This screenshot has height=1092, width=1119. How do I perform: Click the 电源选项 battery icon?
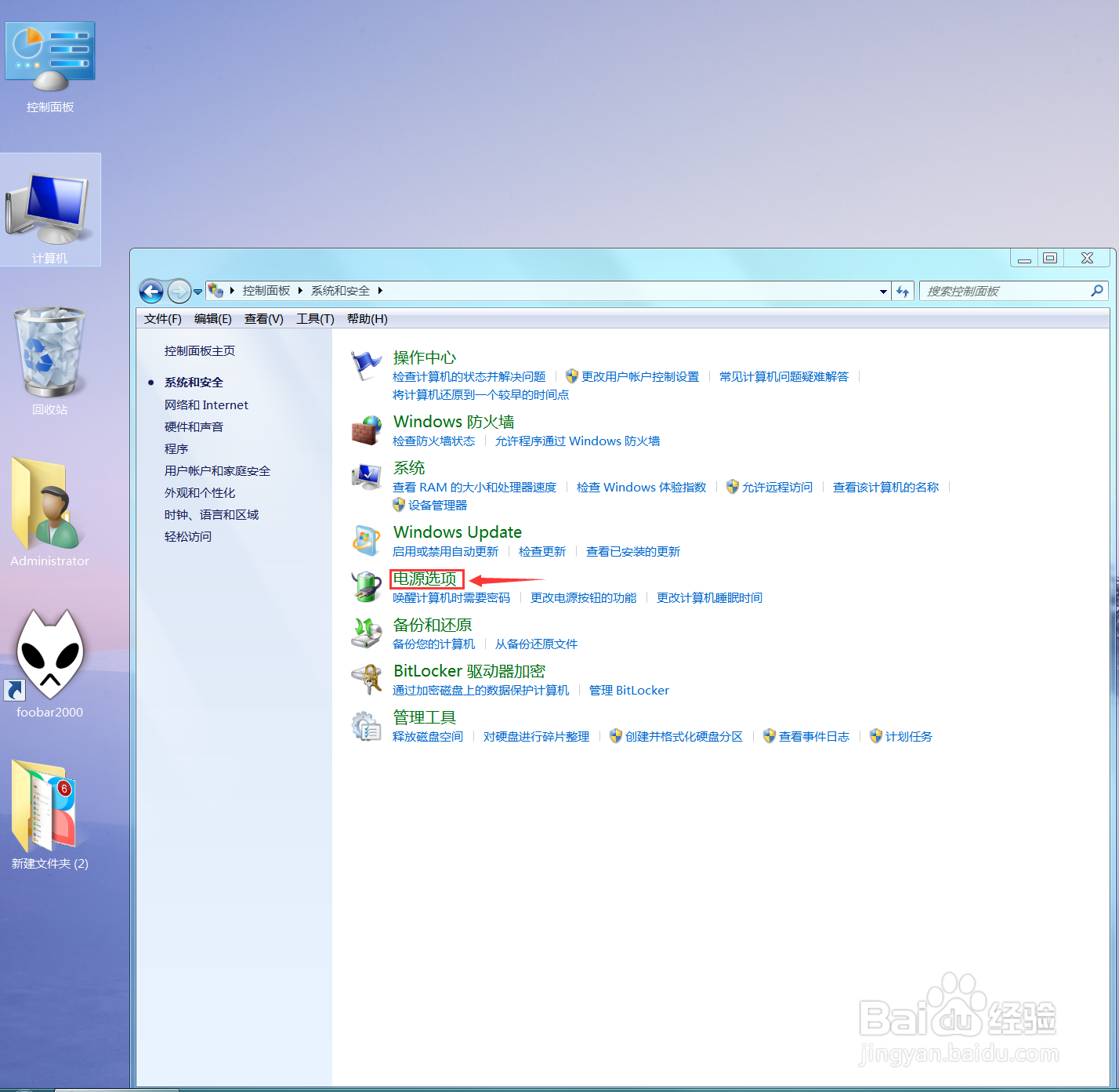366,586
